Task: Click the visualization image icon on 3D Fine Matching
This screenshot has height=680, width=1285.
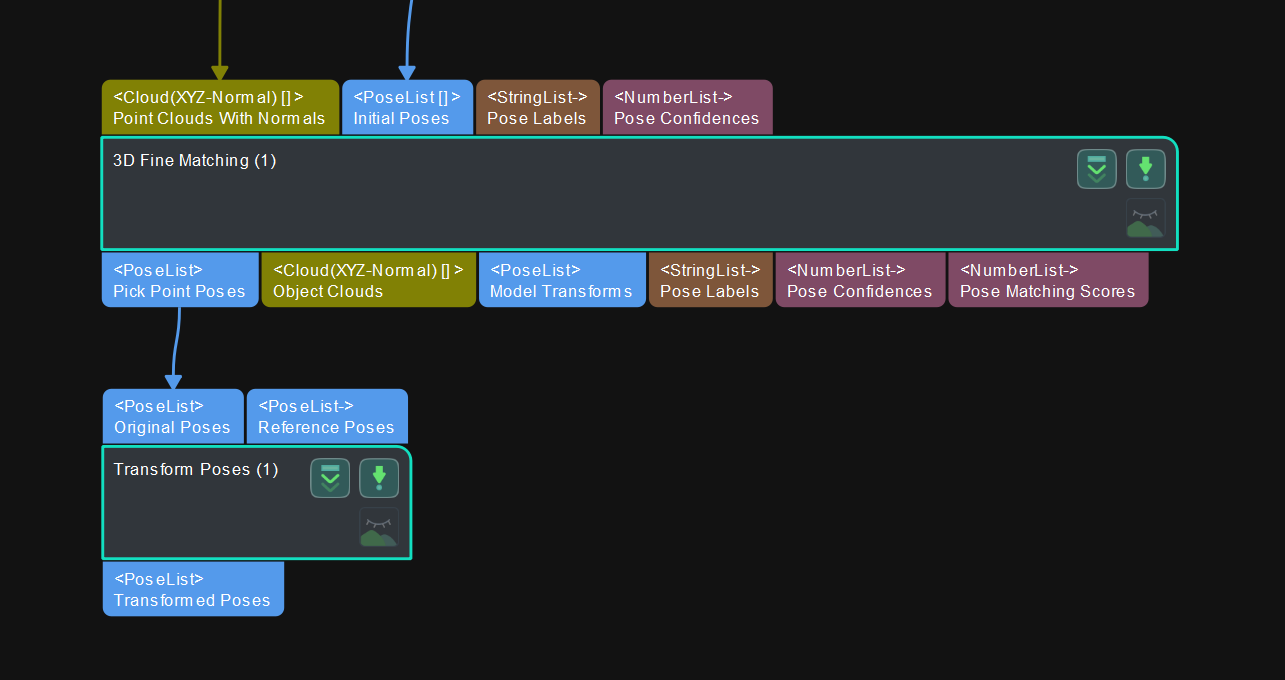Action: [x=1146, y=218]
